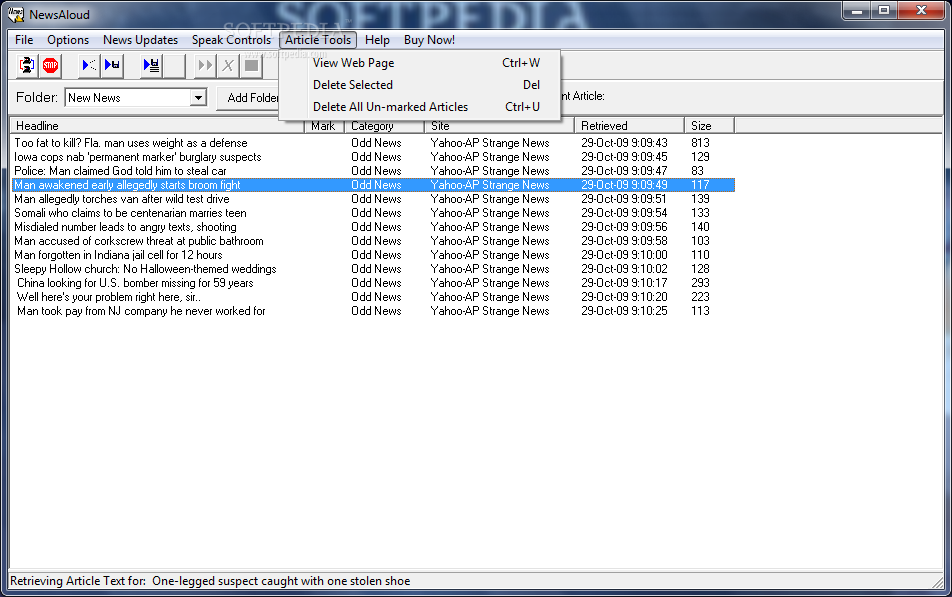Select 'Man took pay from NJ company' article
Viewport: 952px width, 597px height.
373,310
